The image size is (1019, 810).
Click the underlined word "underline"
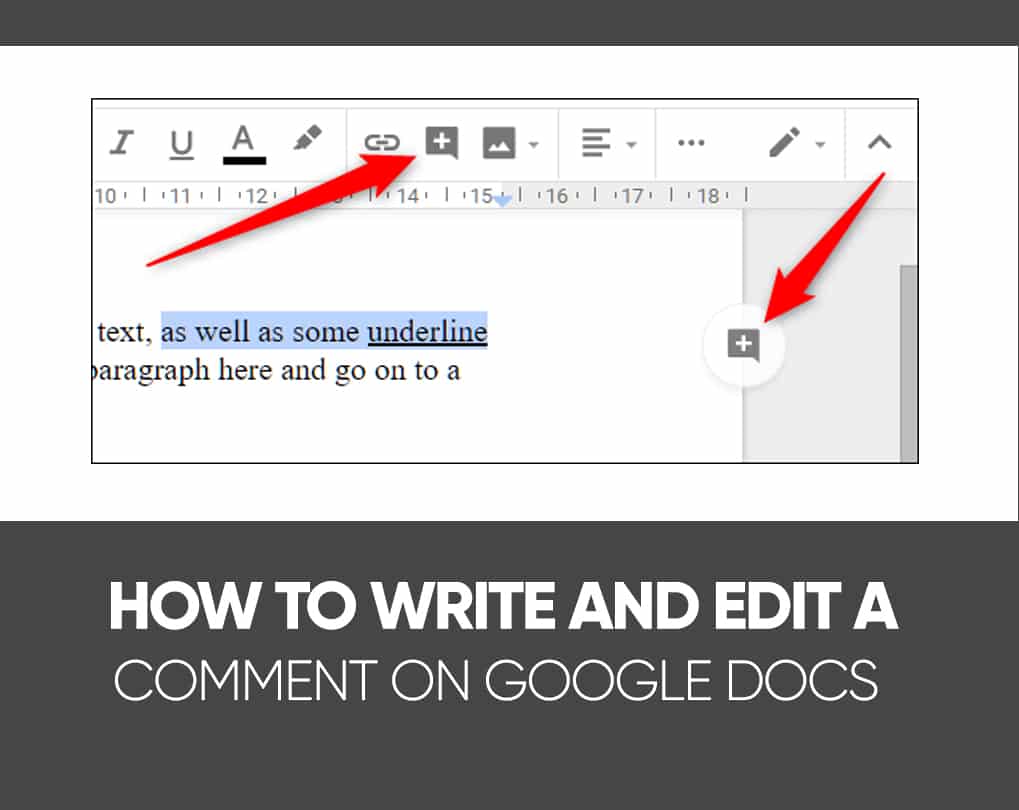[428, 332]
